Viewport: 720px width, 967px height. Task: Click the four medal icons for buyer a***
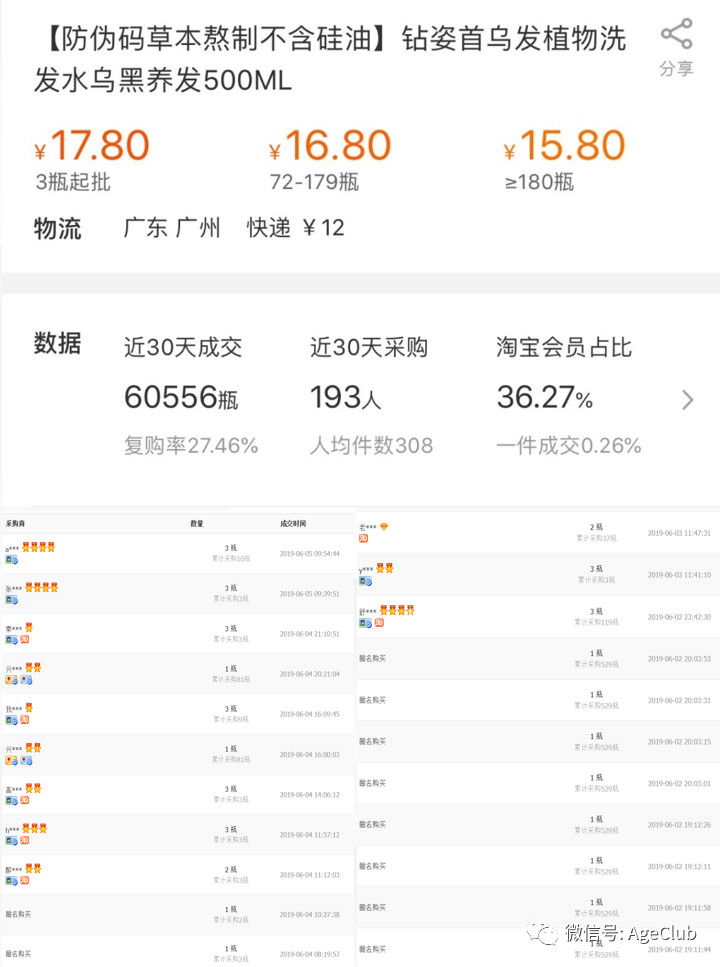39,547
